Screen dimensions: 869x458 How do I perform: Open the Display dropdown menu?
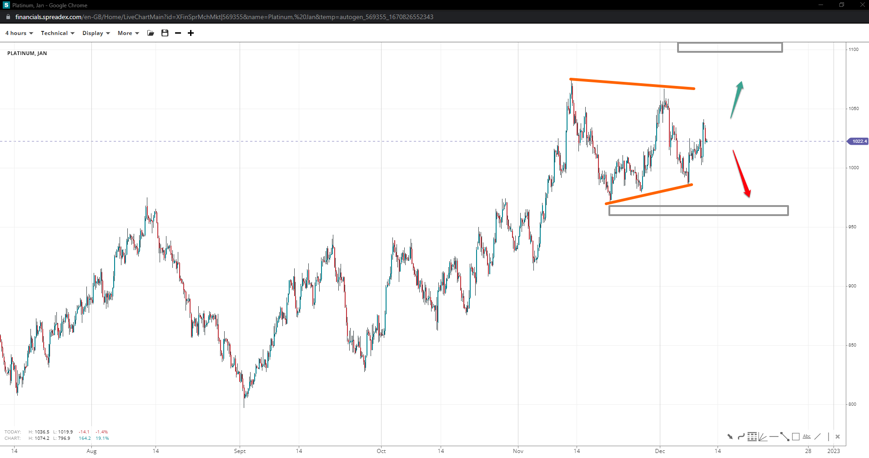point(96,33)
